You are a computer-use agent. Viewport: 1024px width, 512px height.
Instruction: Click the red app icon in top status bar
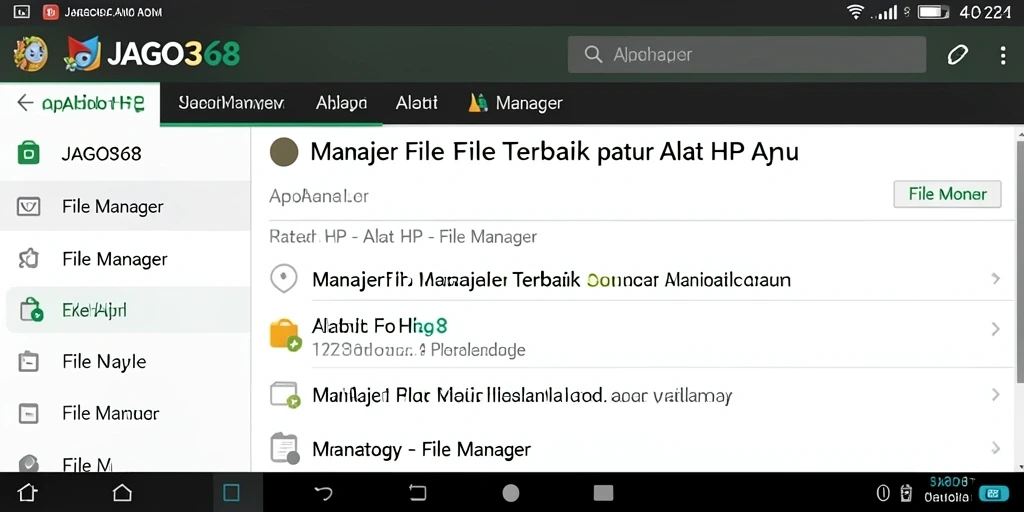pyautogui.click(x=51, y=12)
